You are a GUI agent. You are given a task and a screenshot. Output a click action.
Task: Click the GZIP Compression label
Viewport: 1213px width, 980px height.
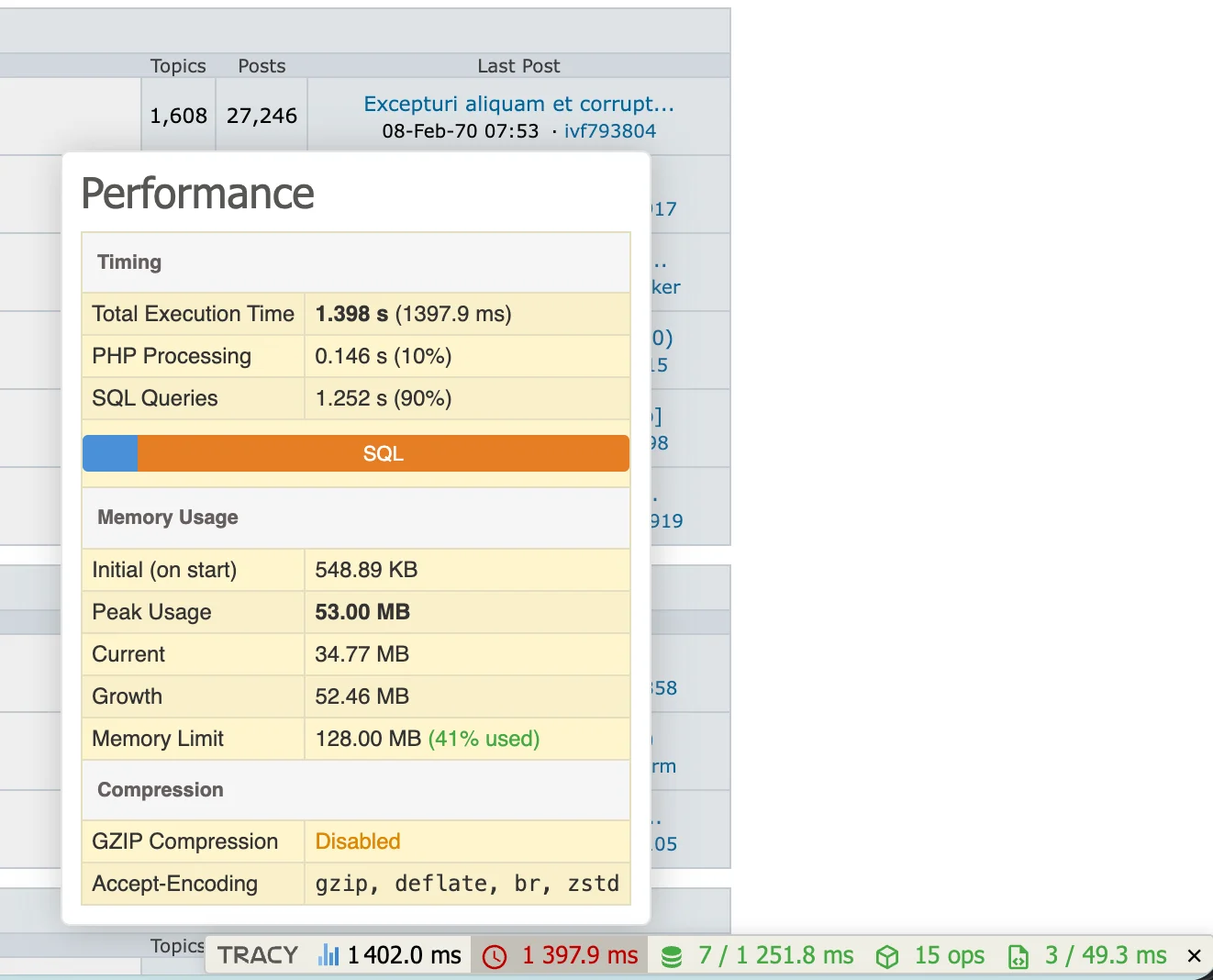pos(184,841)
